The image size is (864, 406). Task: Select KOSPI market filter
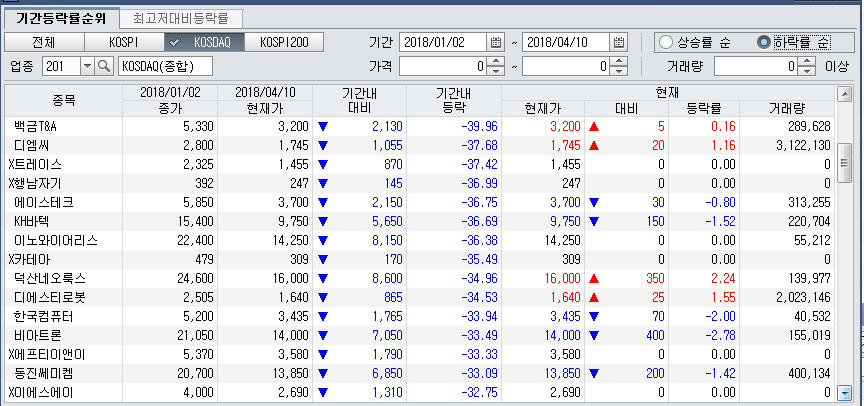coord(123,42)
